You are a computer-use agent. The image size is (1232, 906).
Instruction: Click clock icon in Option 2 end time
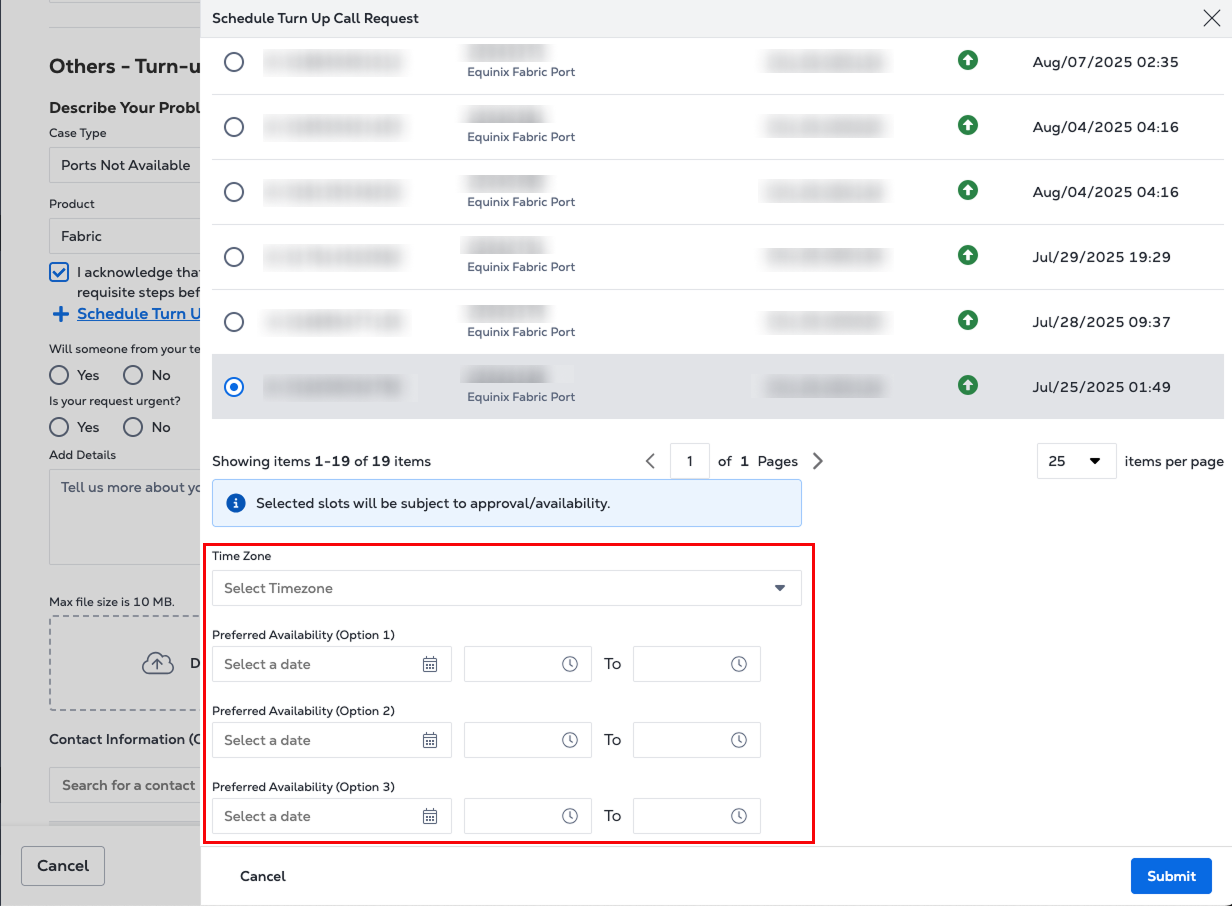739,740
